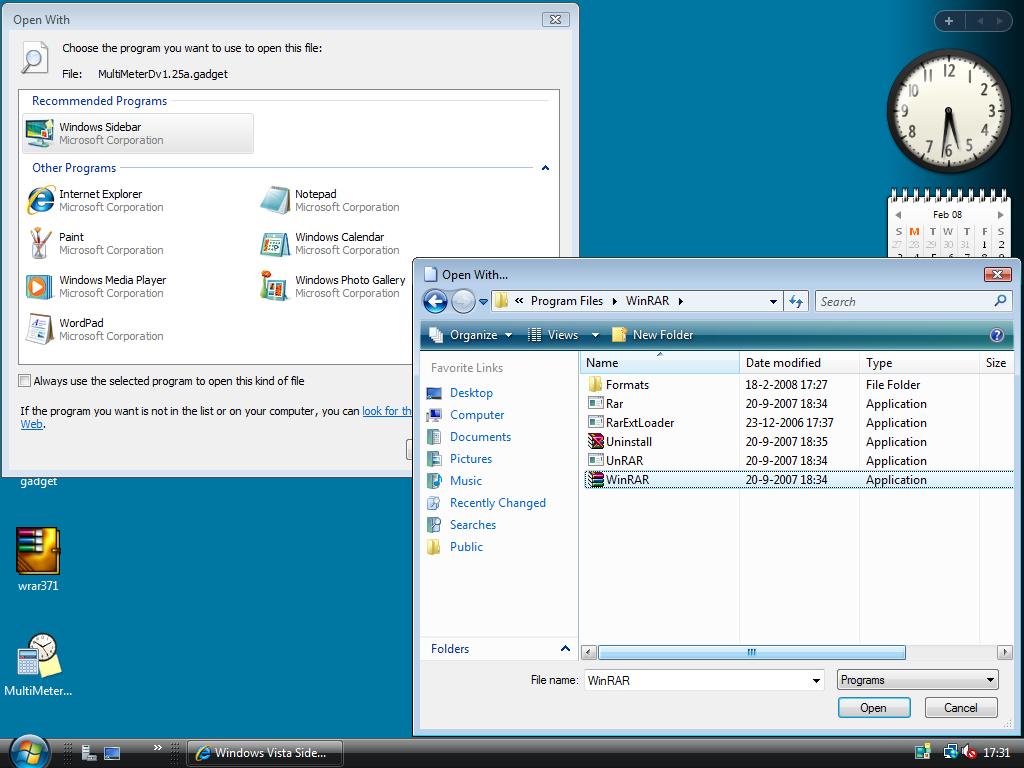This screenshot has width=1024, height=768.
Task: Enable Always use the selected program checkbox
Action: (x=25, y=381)
